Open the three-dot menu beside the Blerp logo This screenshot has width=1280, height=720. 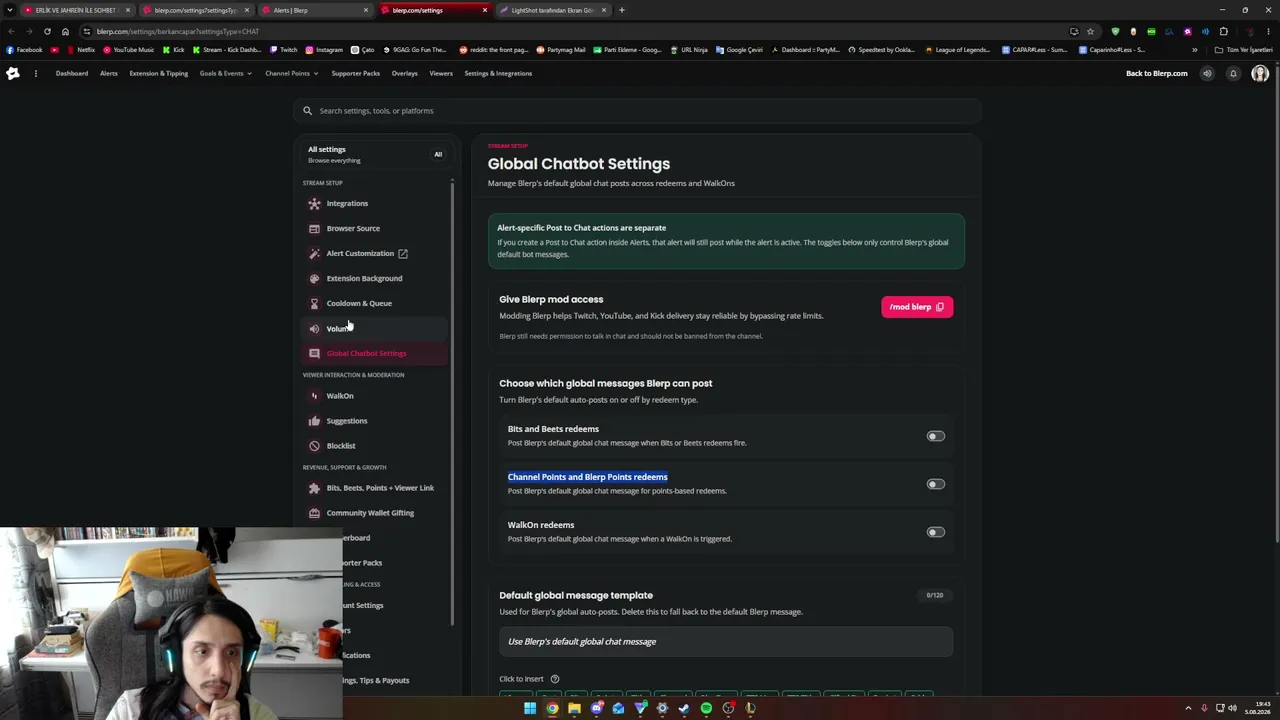(x=35, y=73)
